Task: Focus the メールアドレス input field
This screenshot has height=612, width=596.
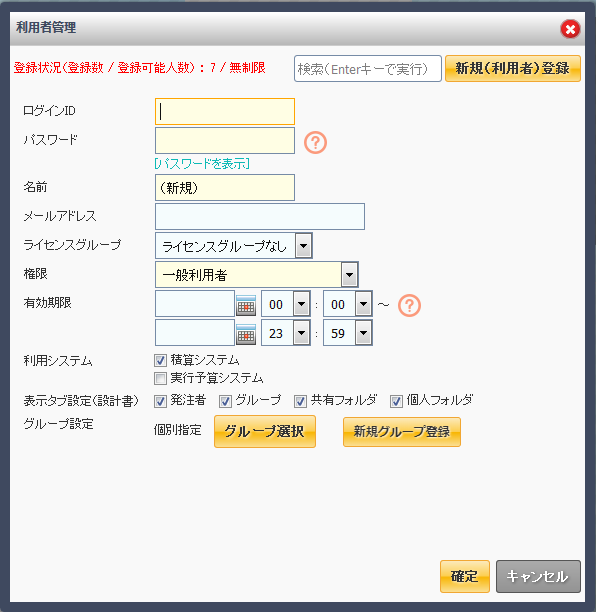Action: 260,216
